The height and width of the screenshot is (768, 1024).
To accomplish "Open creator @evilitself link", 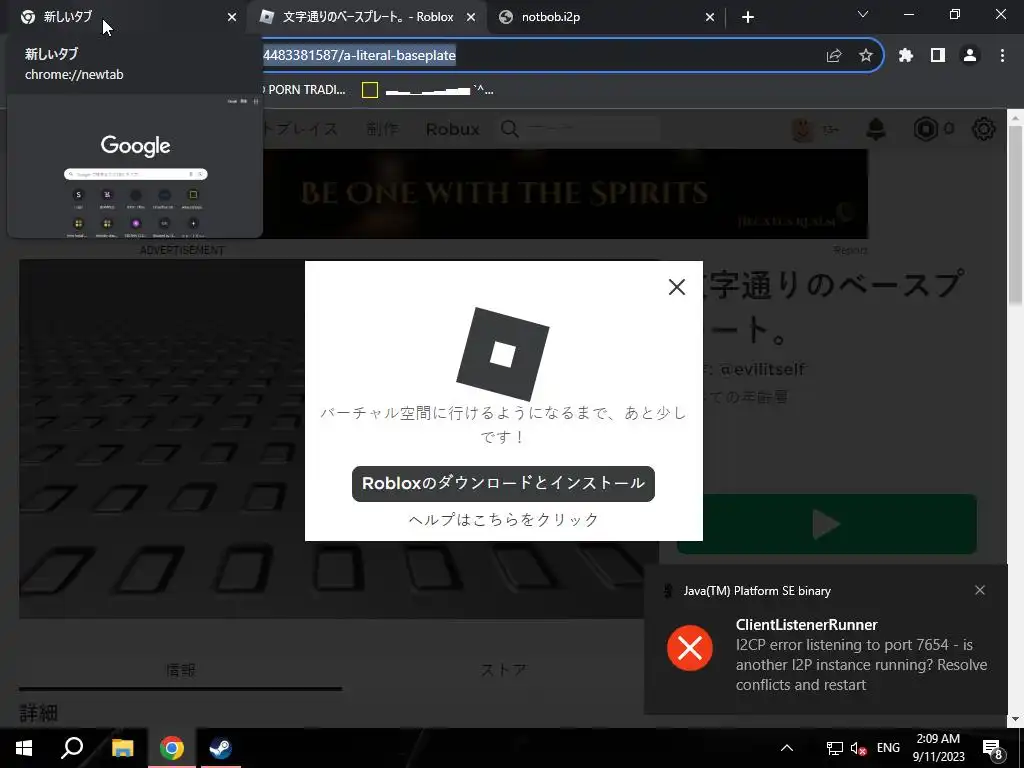I will click(762, 370).
